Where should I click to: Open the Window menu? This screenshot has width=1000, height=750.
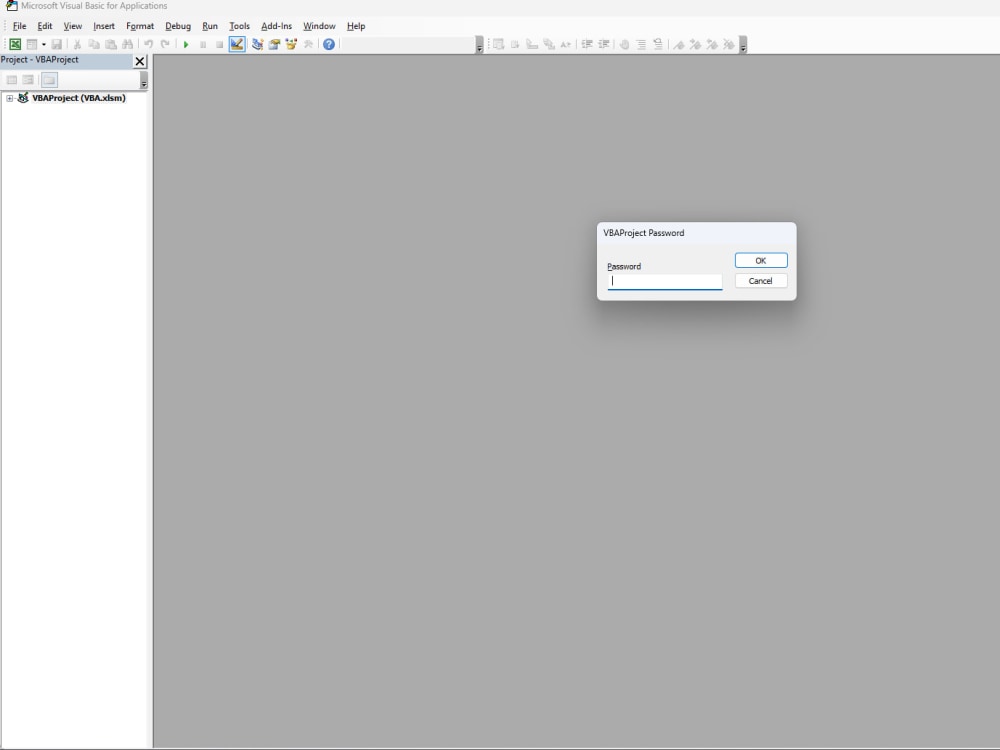(319, 26)
